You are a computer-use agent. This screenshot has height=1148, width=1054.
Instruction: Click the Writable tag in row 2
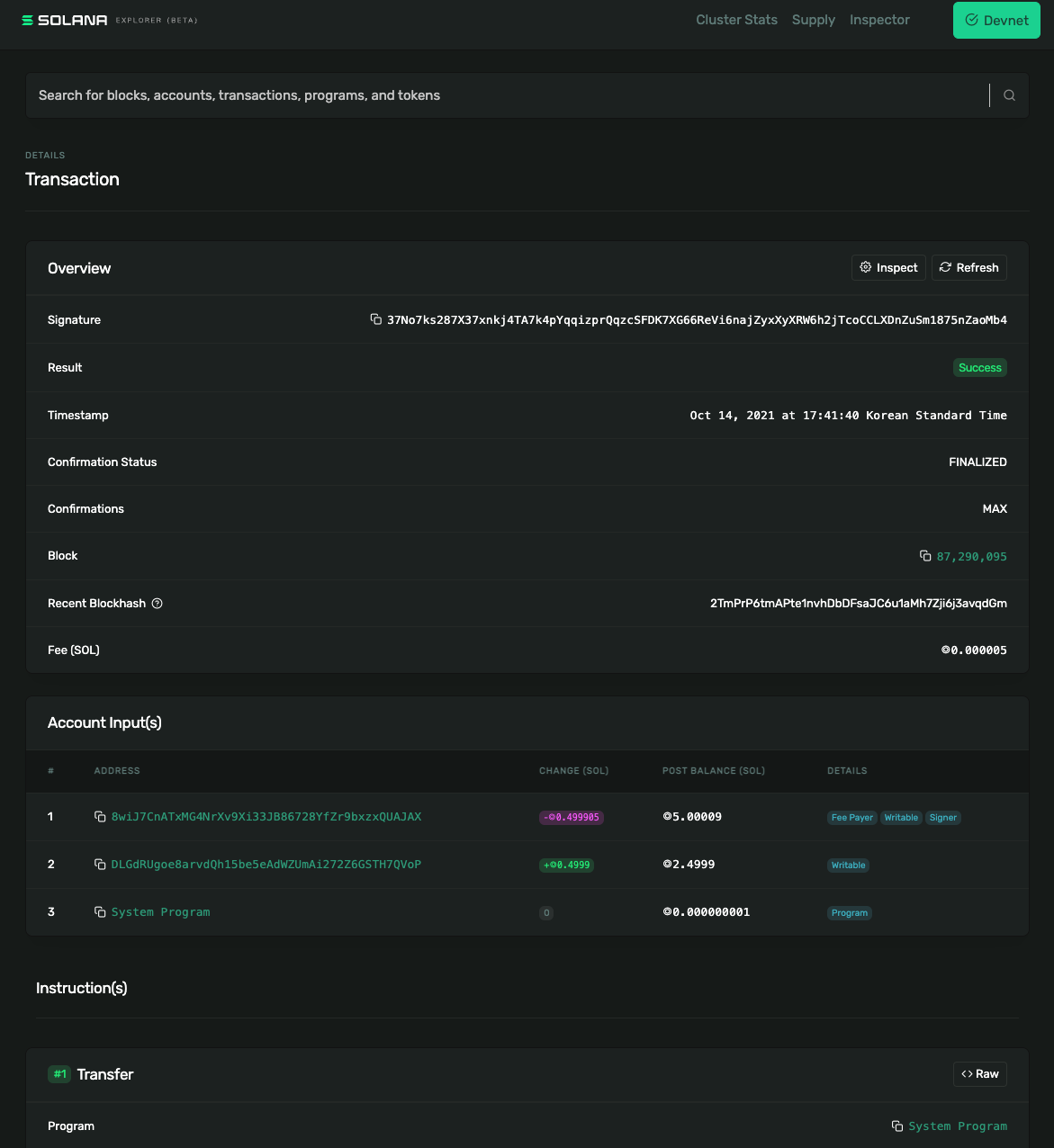point(849,865)
